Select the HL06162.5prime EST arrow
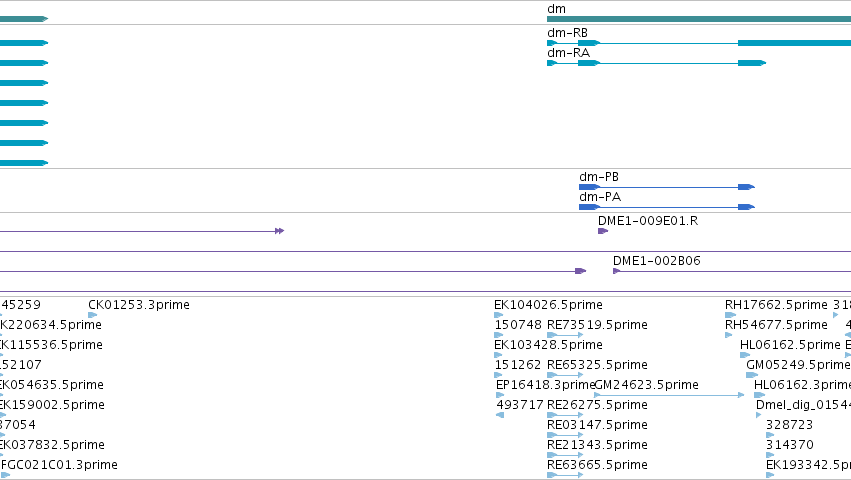Screen dimensions: 851x480 pos(745,355)
